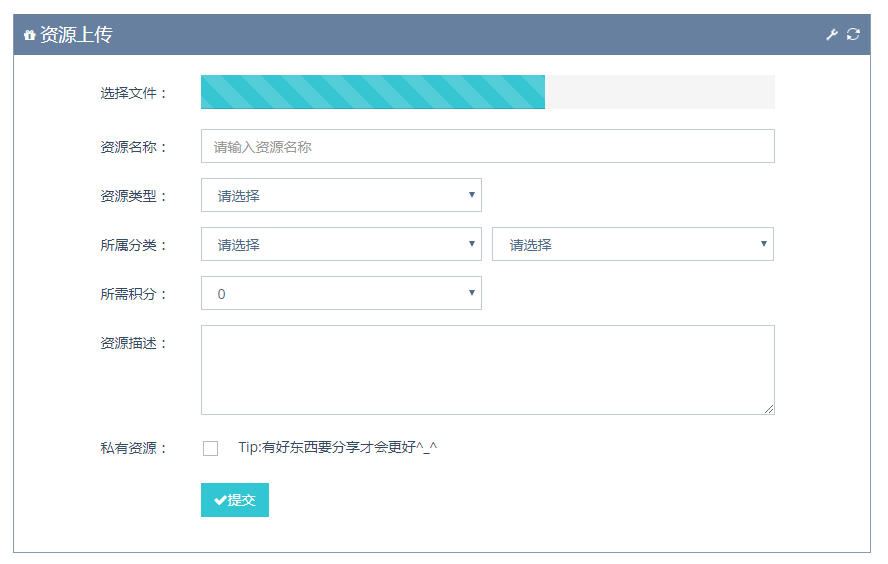Focus the 请输入资源名称 text field
888x564 pixels.
(x=488, y=146)
